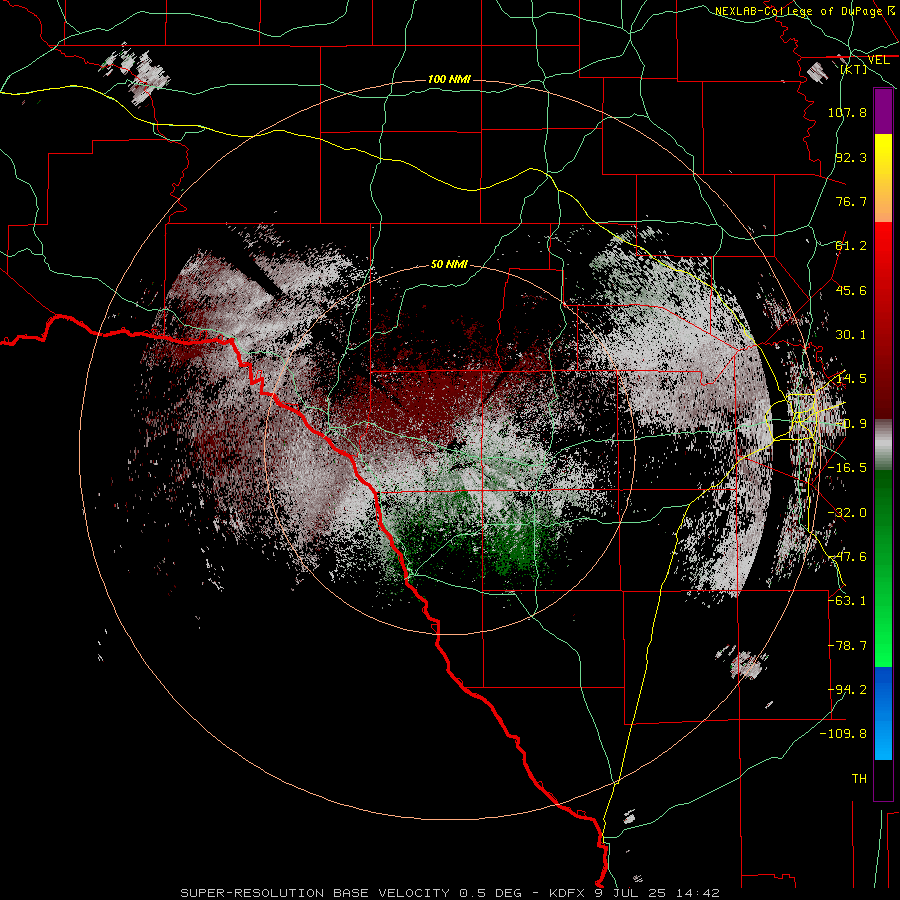Click the -32.0 velocity scale value
The image size is (900, 900).
point(847,512)
